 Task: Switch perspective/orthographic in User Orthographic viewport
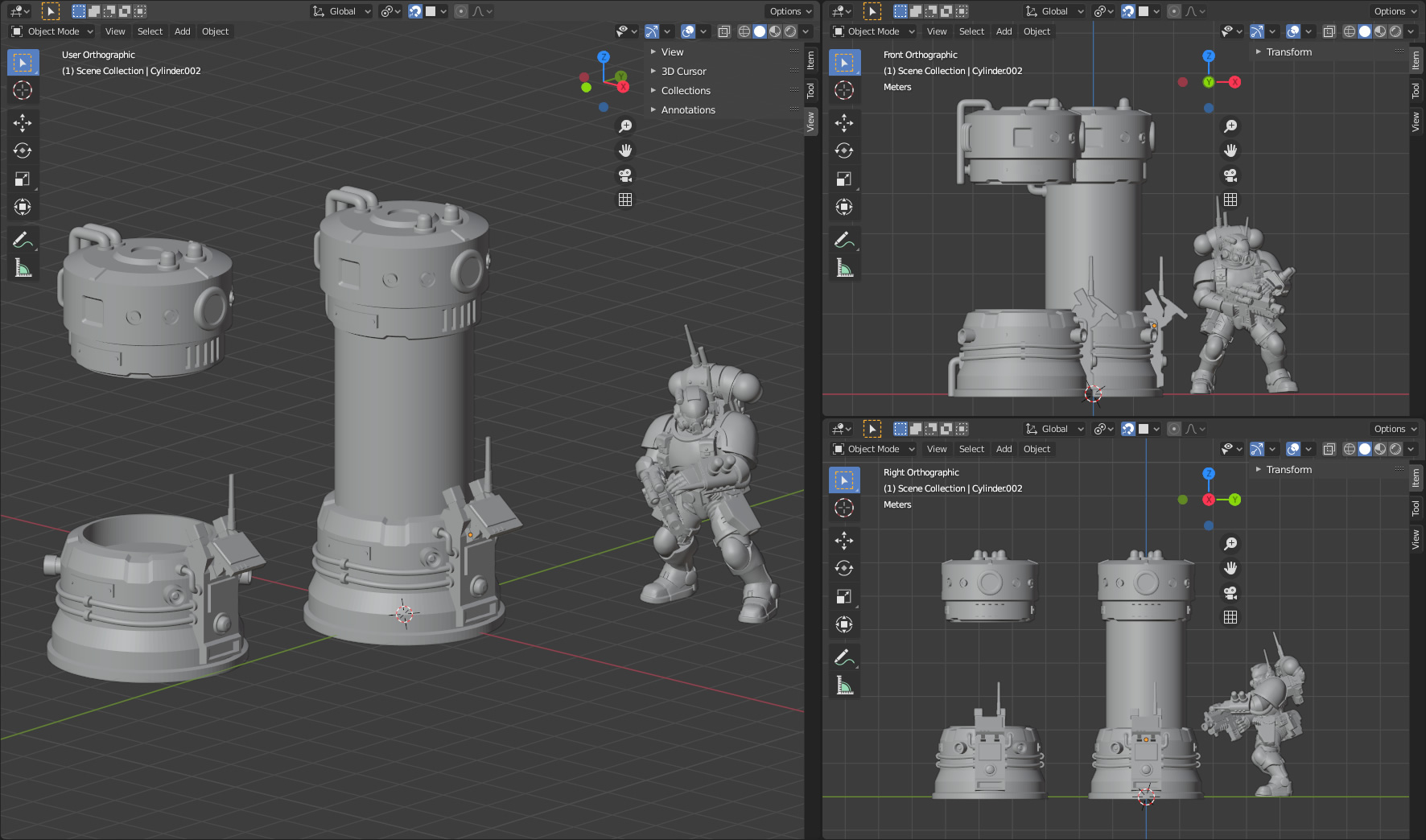[x=625, y=200]
